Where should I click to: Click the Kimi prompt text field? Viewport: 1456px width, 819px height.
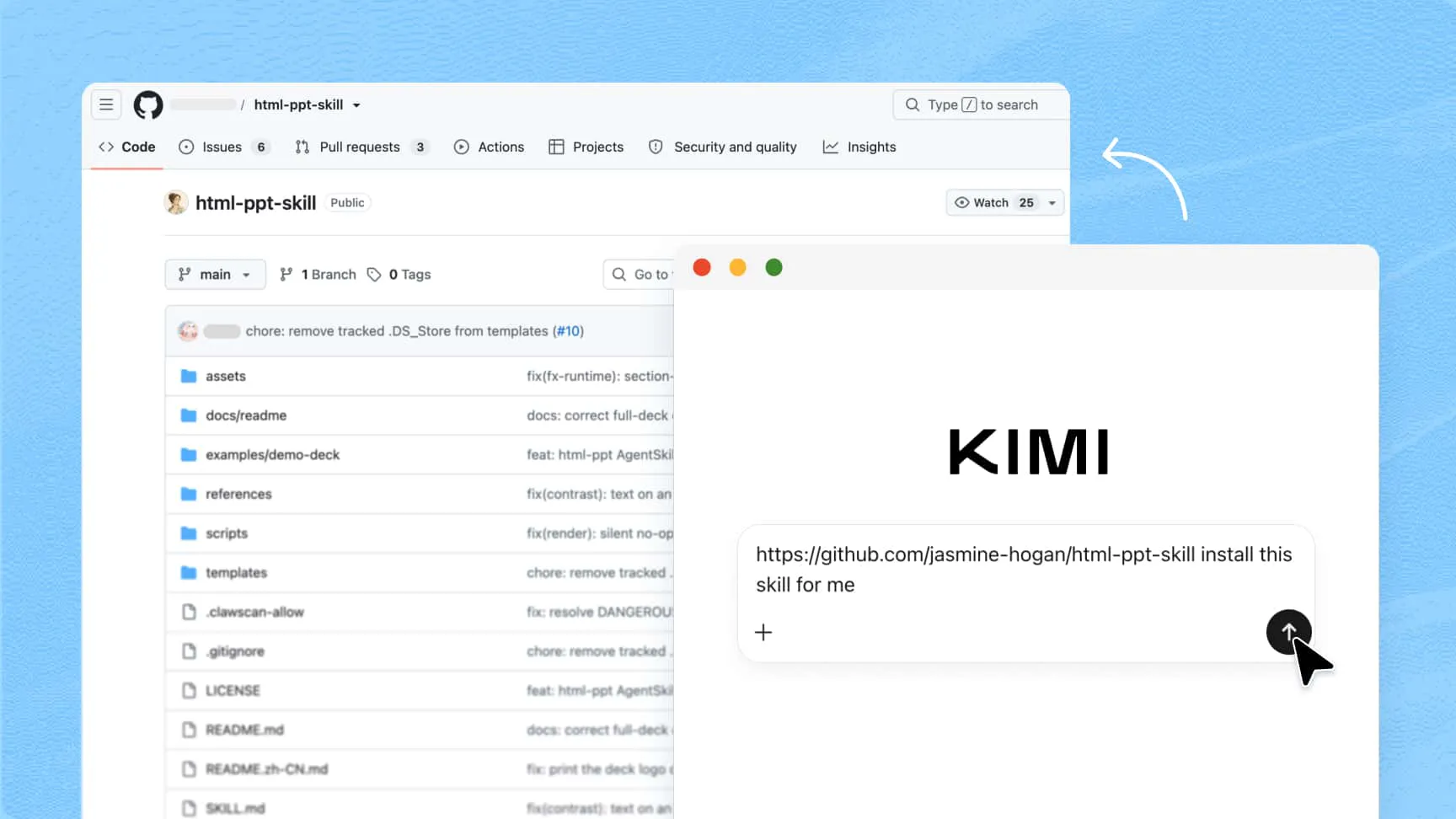point(1024,570)
